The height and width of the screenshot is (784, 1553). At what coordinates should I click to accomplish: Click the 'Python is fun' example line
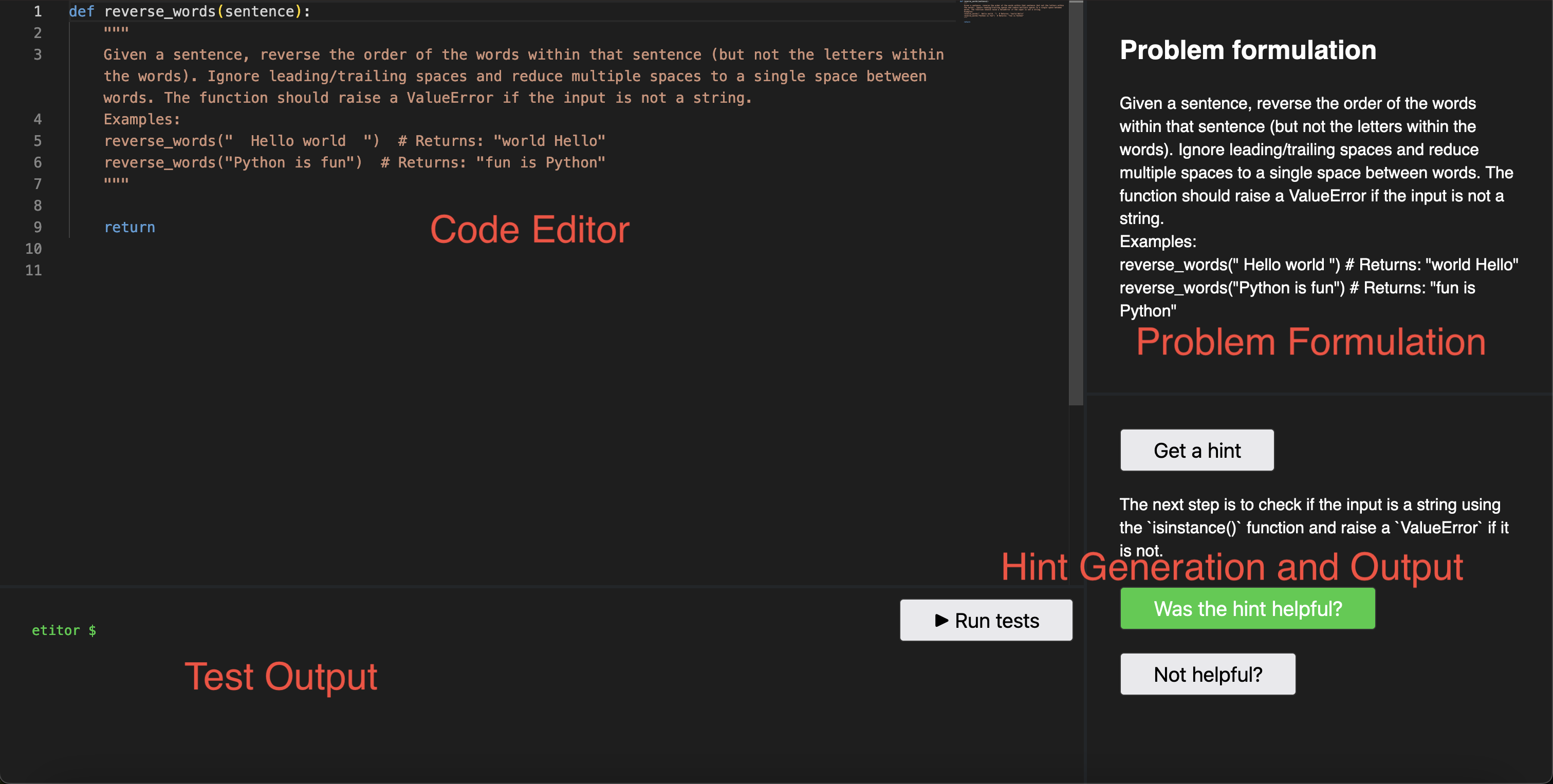coord(355,163)
